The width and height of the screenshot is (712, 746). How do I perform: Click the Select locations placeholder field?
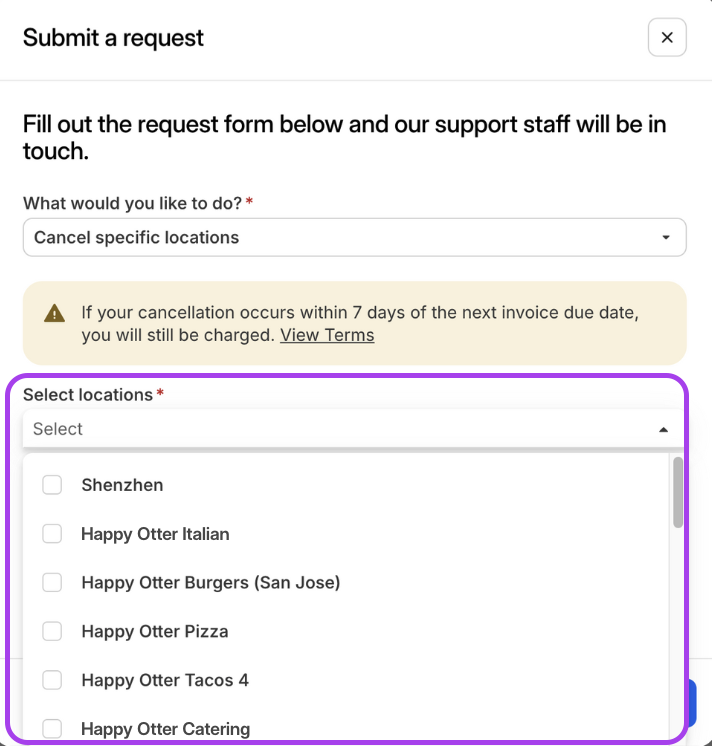point(353,429)
